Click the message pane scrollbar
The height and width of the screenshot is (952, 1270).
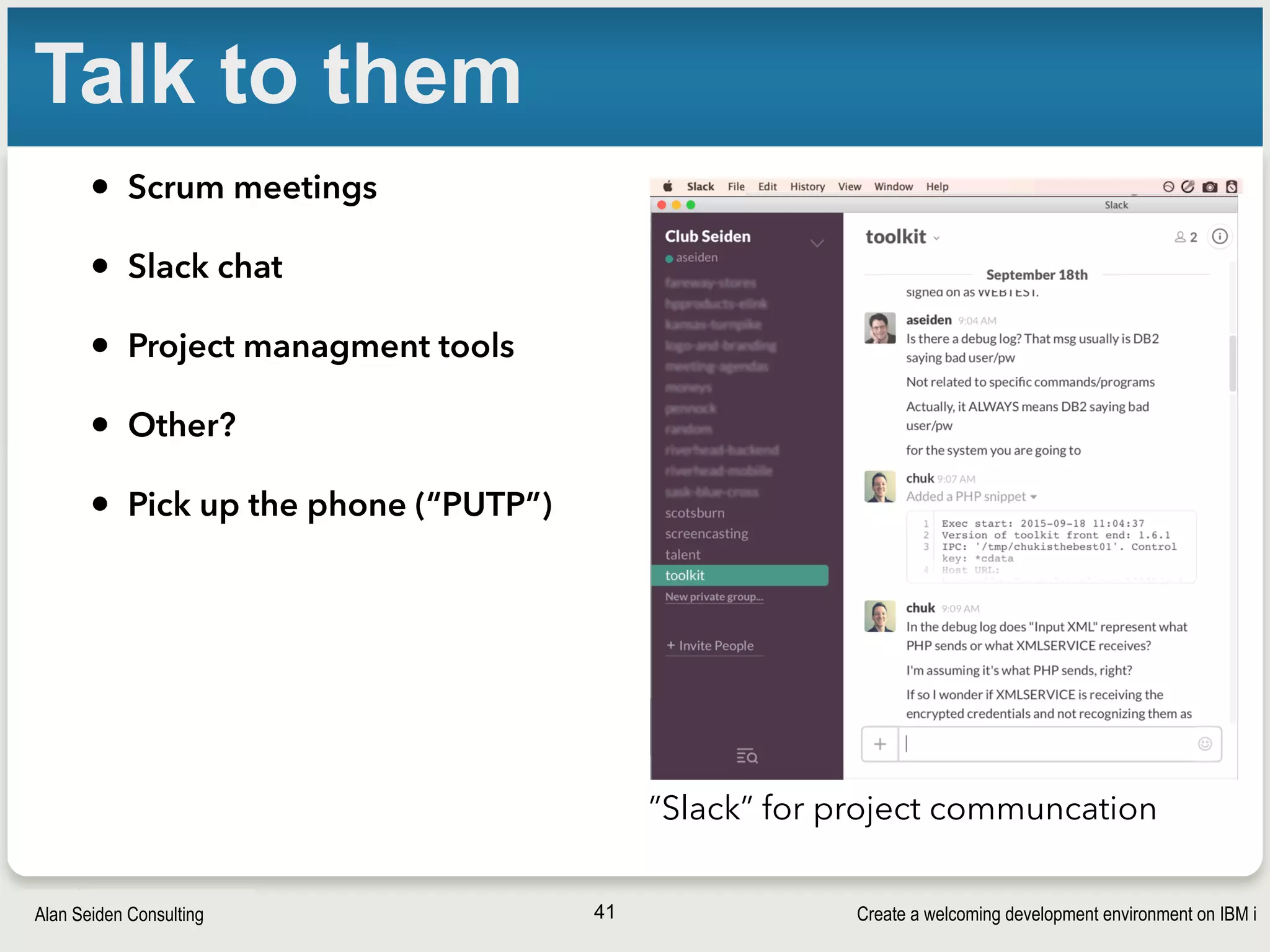(1232, 363)
